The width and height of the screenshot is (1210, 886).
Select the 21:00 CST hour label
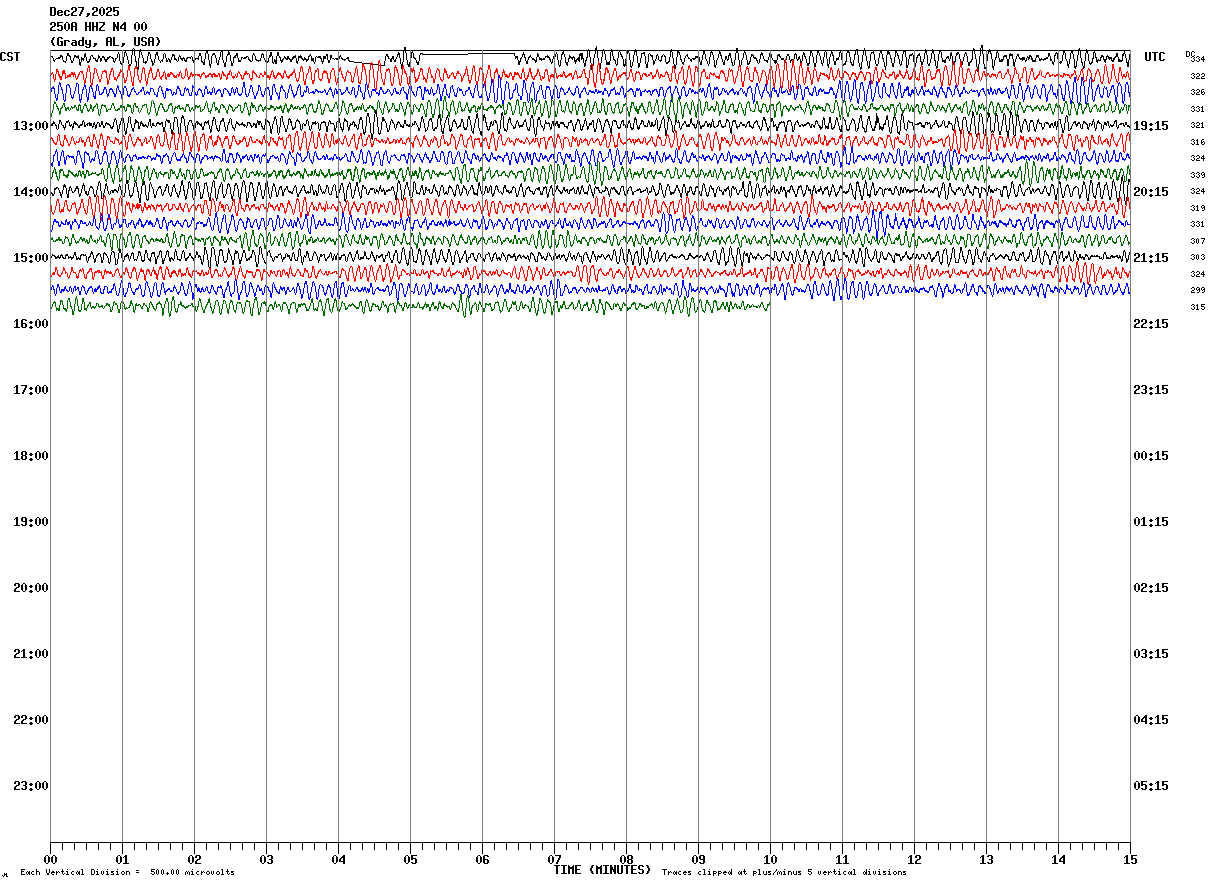tap(30, 654)
